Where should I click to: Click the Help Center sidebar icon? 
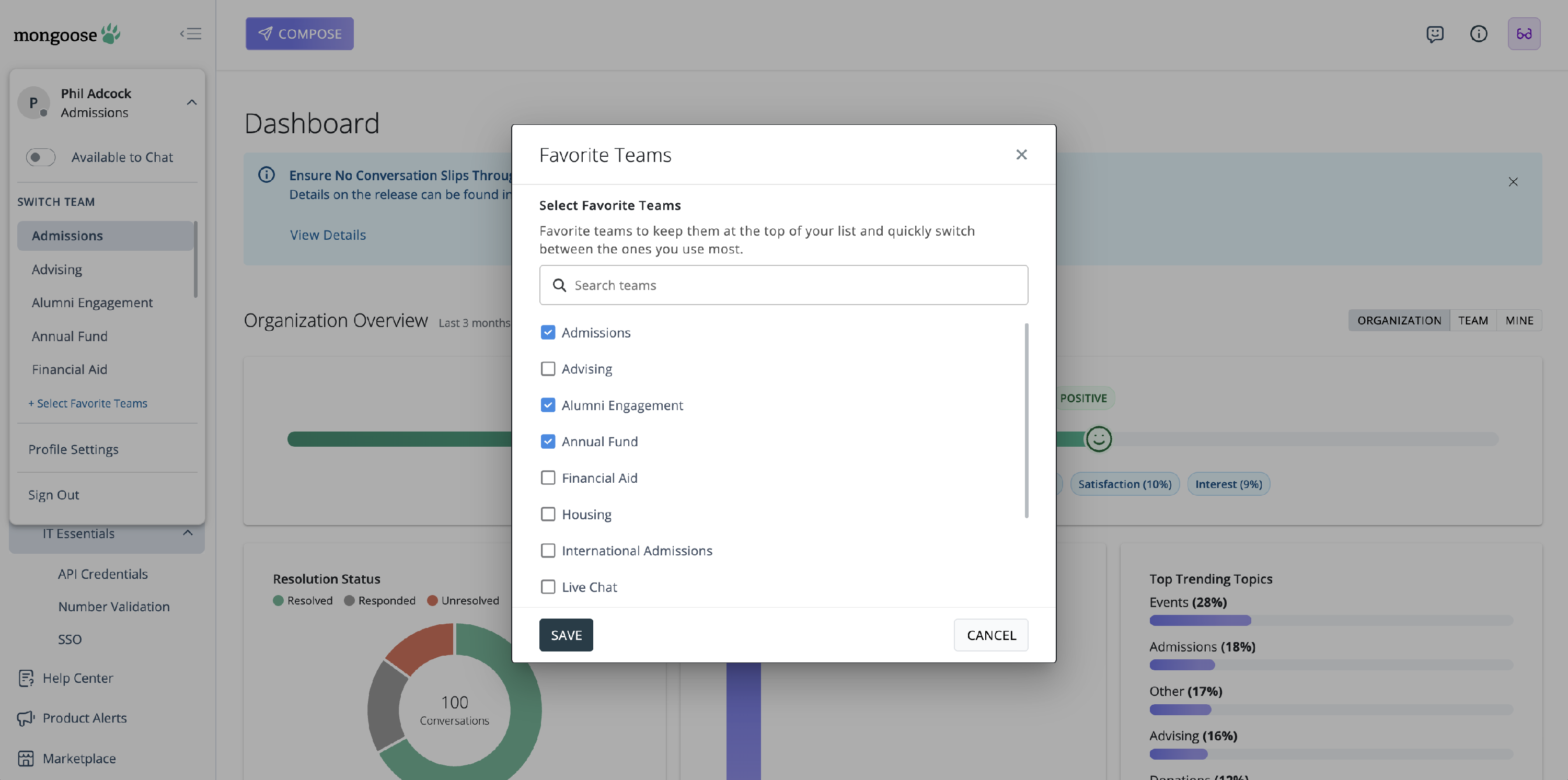[x=26, y=678]
